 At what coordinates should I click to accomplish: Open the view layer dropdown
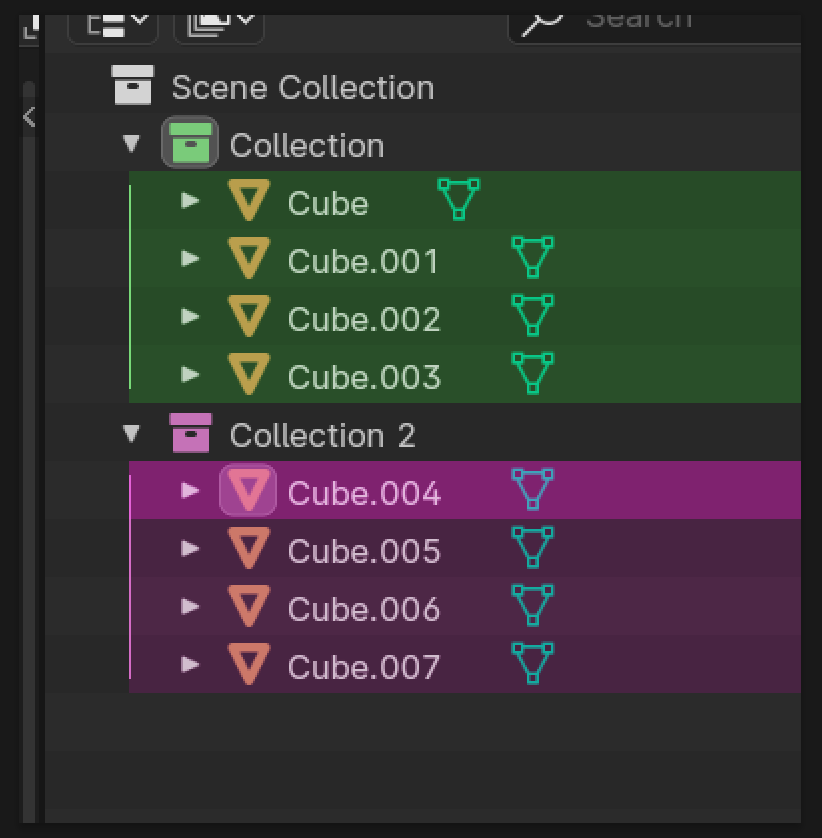coord(219,28)
